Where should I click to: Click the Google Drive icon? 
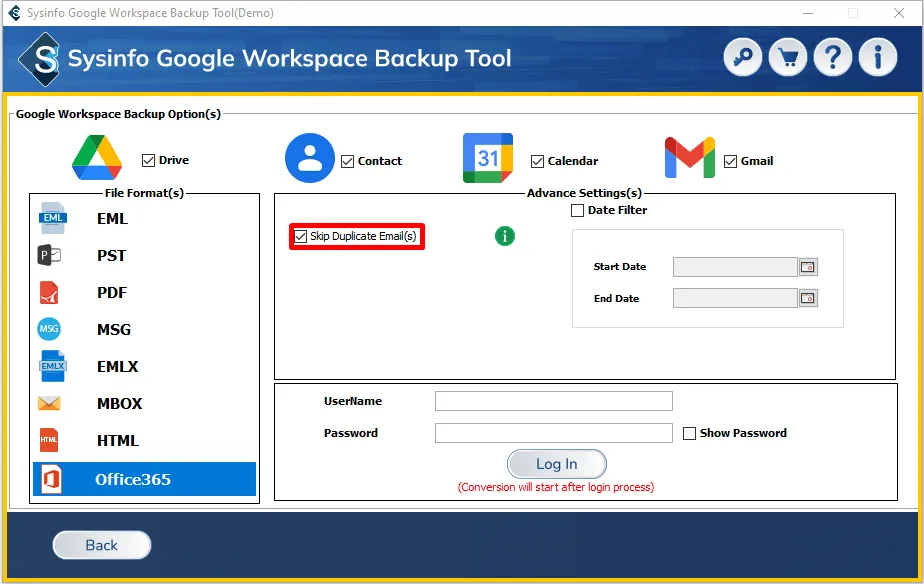(97, 157)
